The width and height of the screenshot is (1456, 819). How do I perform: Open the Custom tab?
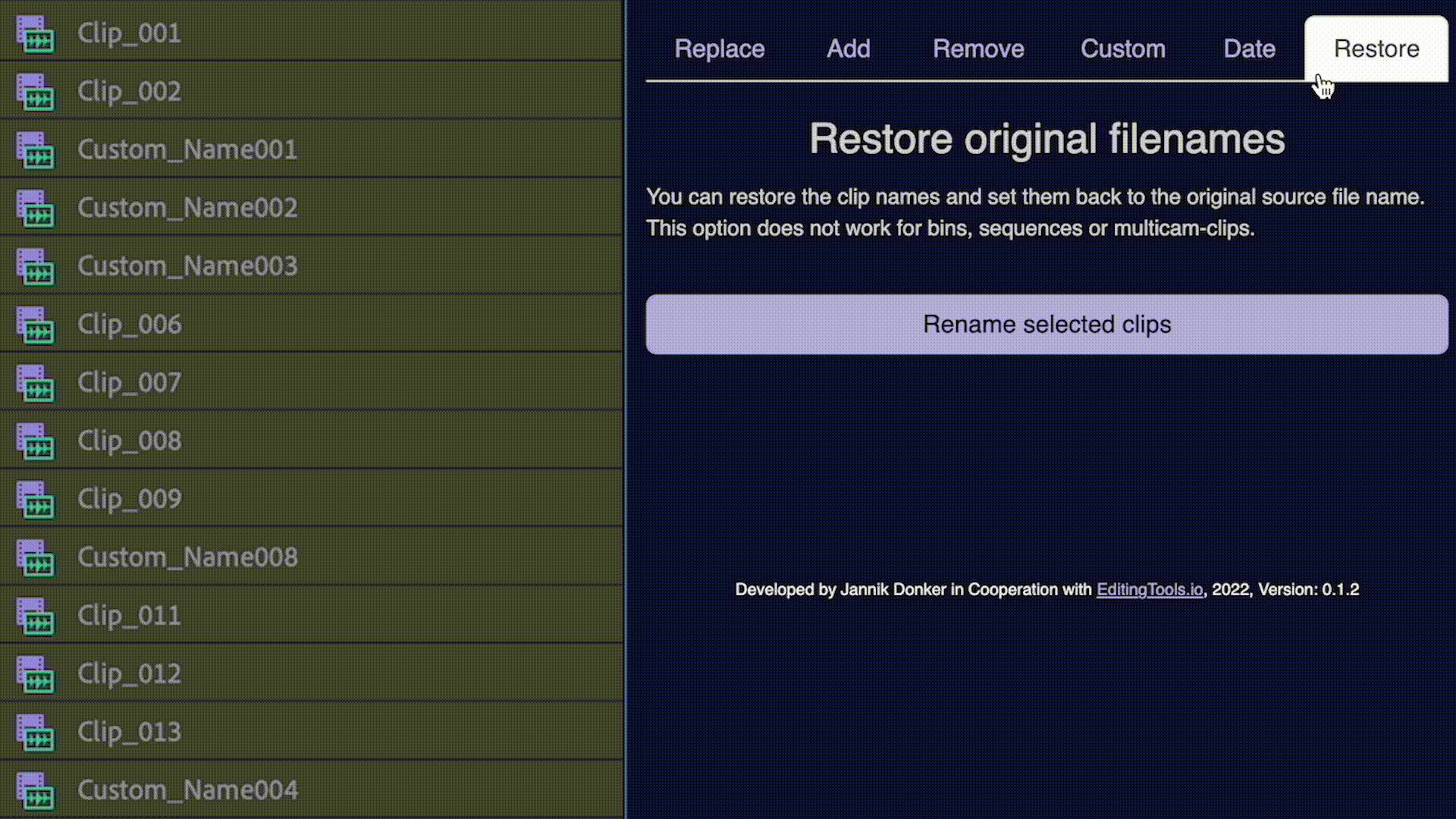coord(1123,49)
